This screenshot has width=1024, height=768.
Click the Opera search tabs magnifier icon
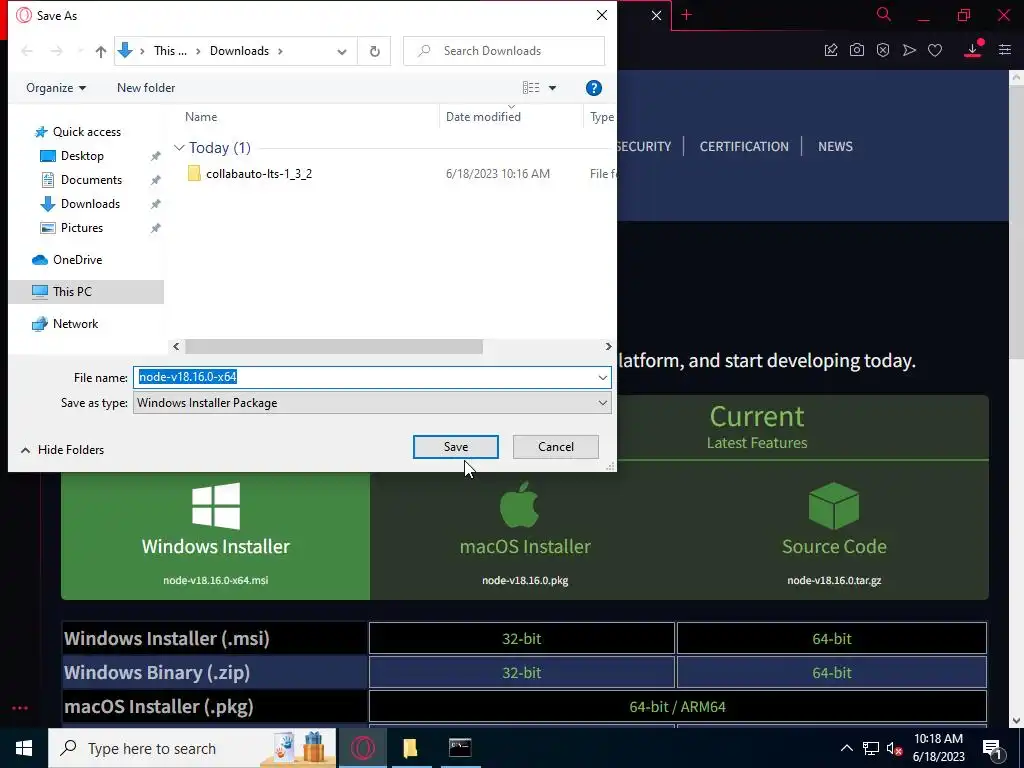click(x=884, y=14)
